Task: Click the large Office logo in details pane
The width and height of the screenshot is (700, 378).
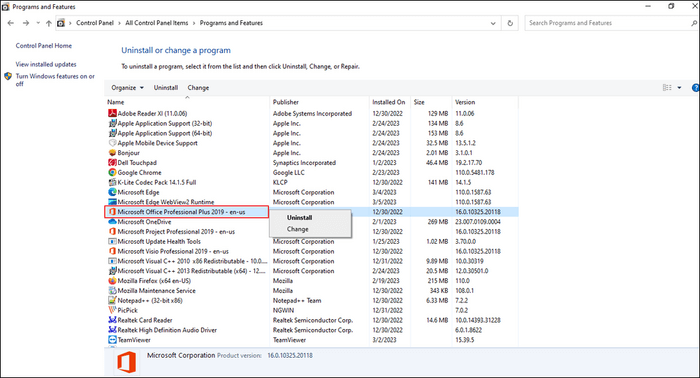Action: click(126, 362)
